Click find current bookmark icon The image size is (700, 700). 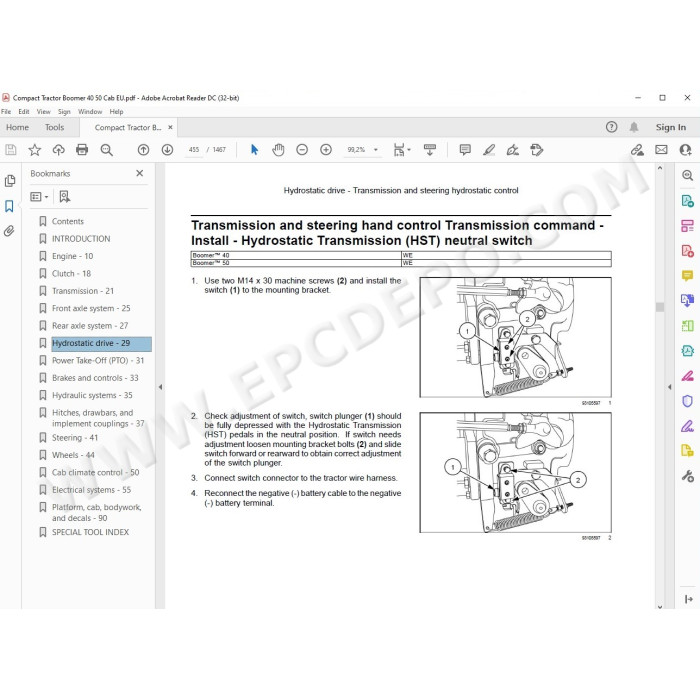(x=65, y=197)
